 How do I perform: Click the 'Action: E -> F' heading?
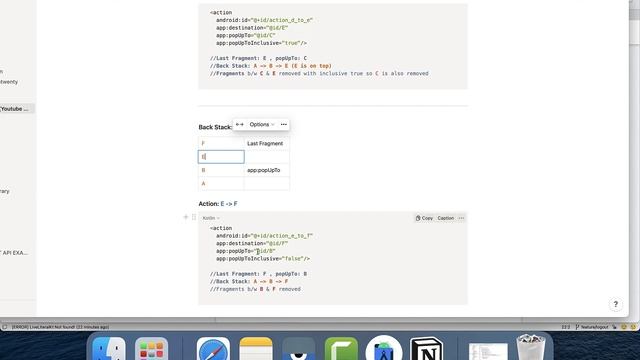coord(218,204)
